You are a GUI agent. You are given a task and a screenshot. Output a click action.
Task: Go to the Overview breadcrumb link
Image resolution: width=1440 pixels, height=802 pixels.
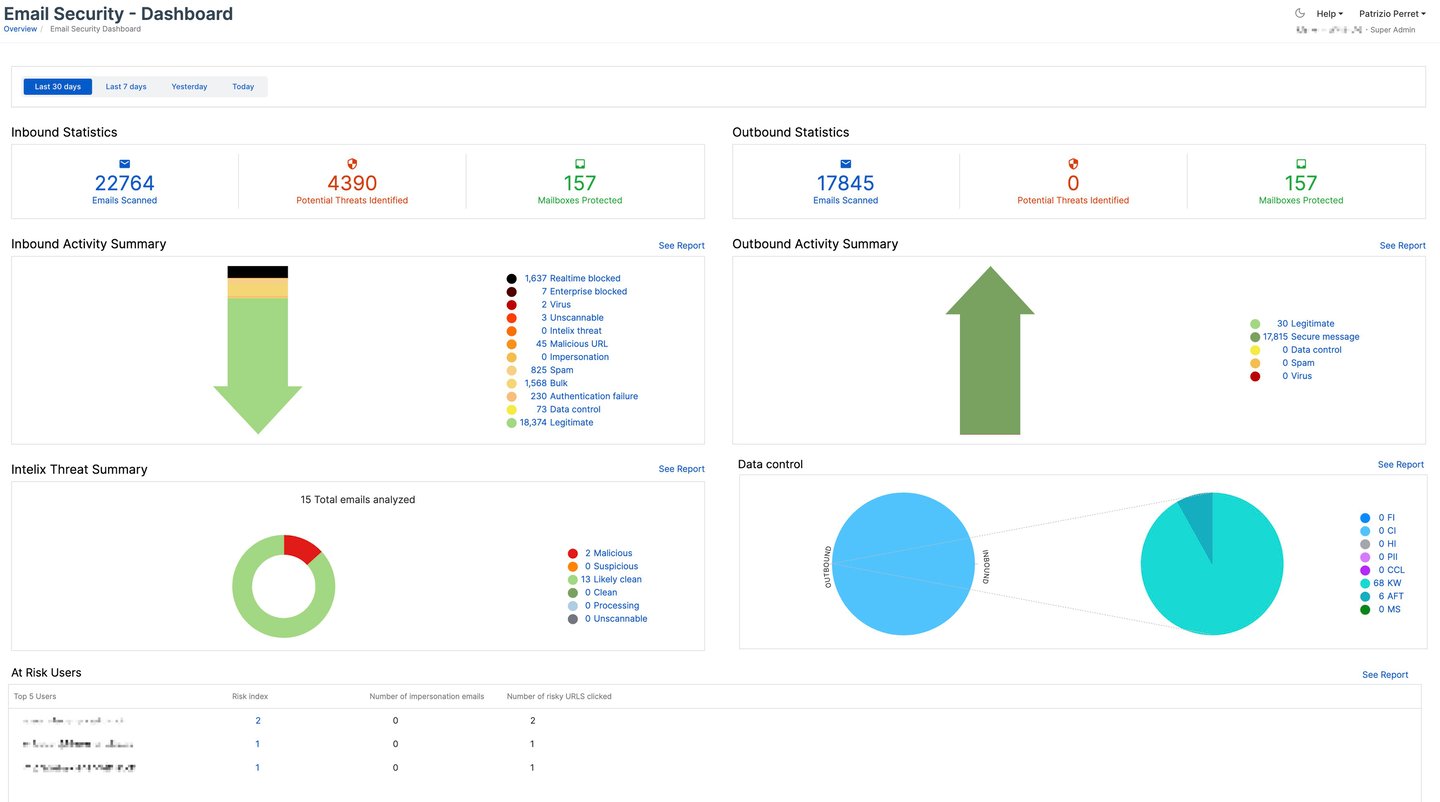click(20, 29)
